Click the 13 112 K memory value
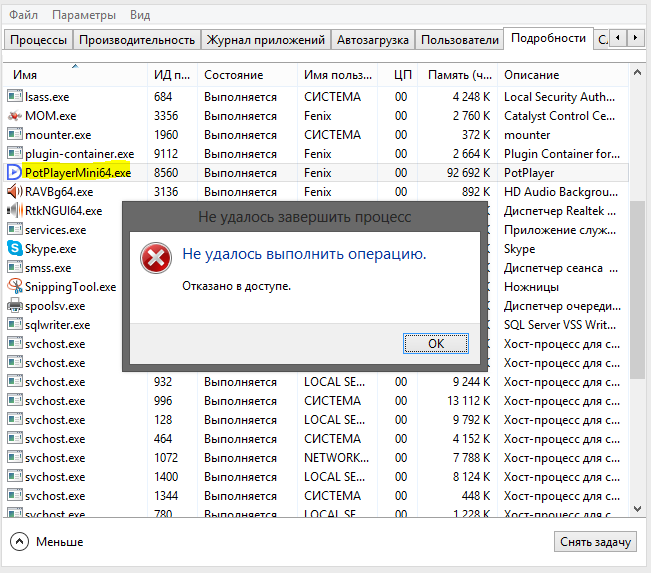Screen dimensions: 651x573 (468, 401)
